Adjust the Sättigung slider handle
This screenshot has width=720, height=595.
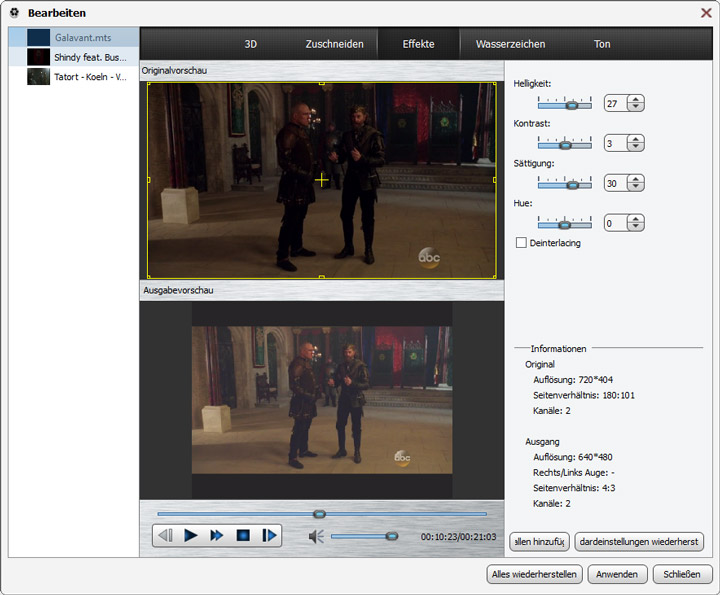tap(572, 185)
